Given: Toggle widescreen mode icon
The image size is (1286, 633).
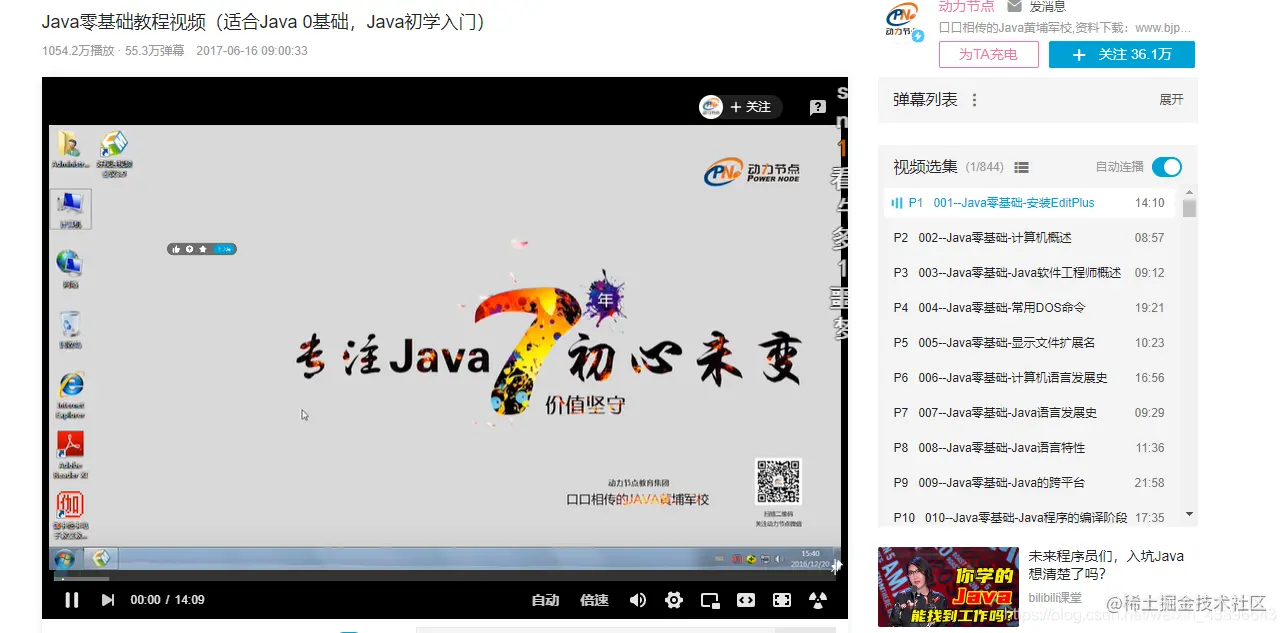Looking at the screenshot, I should pos(746,600).
